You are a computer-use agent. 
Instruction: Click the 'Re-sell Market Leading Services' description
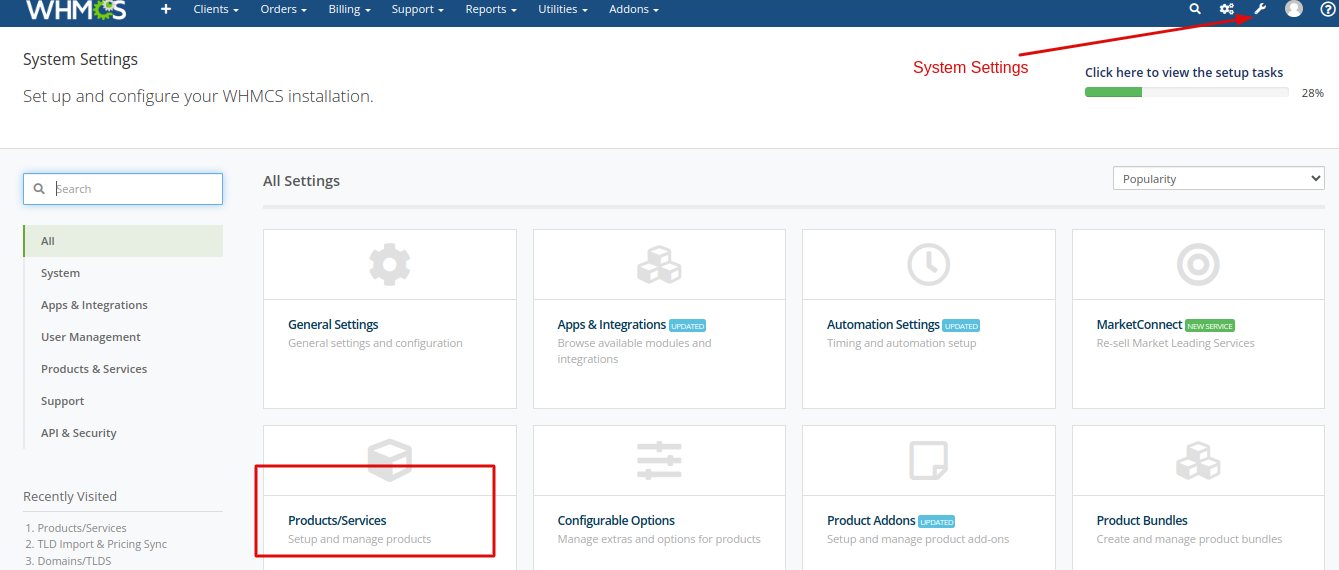click(x=1176, y=343)
